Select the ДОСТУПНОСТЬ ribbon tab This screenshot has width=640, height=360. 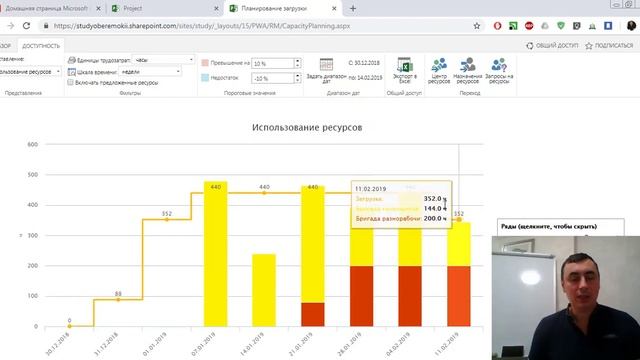click(41, 46)
